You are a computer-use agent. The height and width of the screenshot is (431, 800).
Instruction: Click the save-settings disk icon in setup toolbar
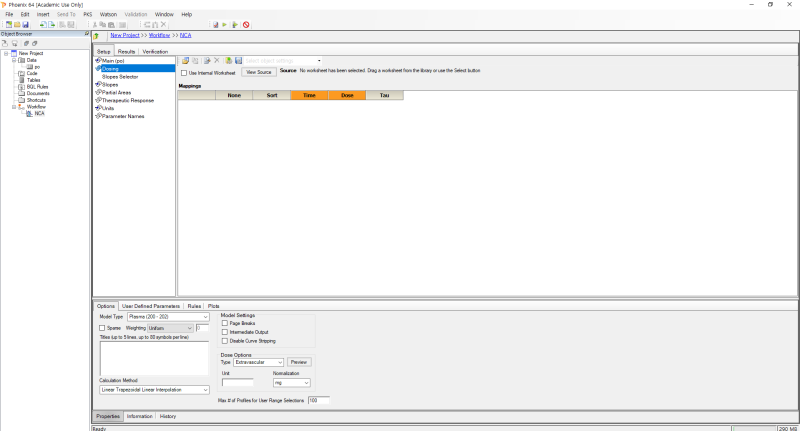click(x=238, y=61)
